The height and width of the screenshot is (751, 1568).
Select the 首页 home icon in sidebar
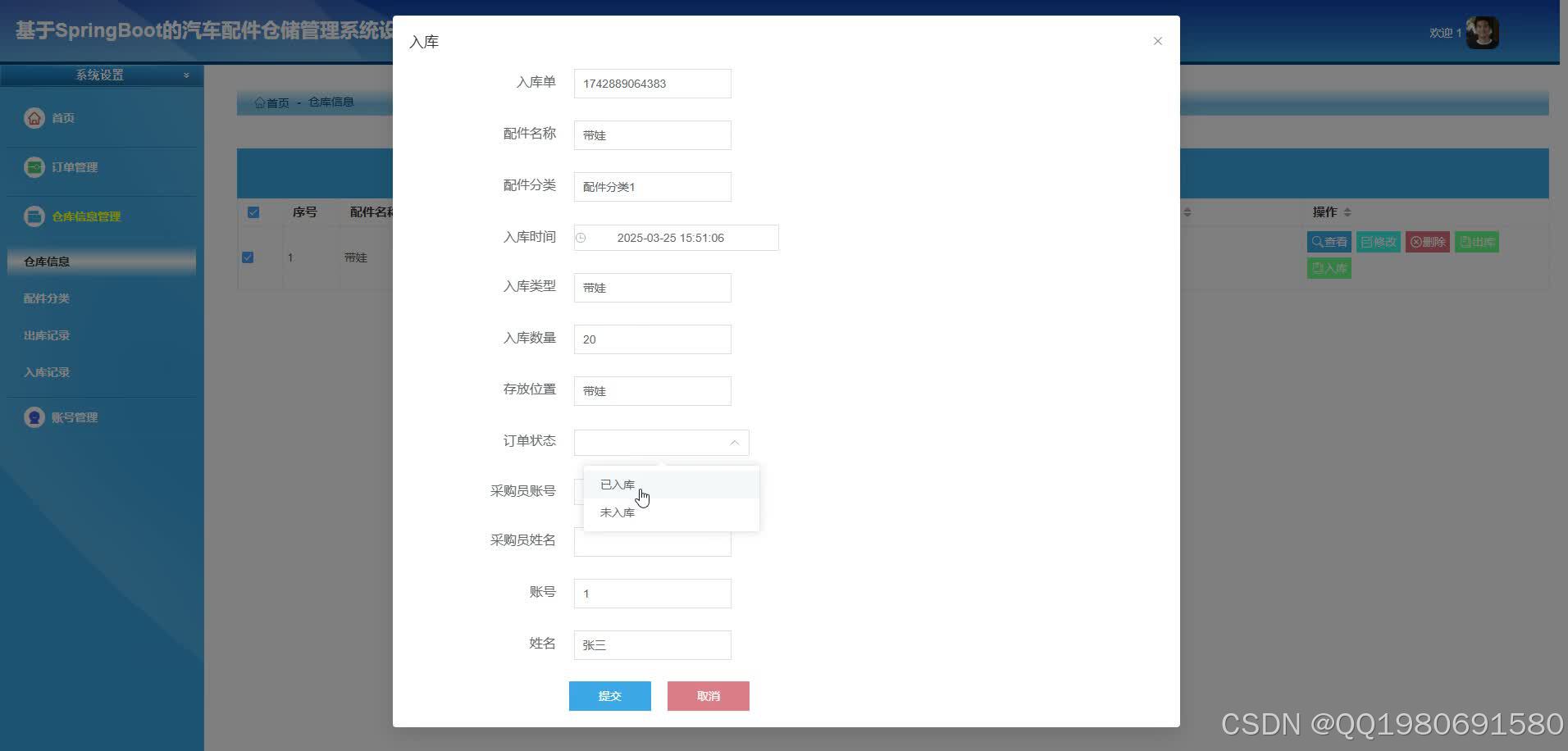pos(34,117)
